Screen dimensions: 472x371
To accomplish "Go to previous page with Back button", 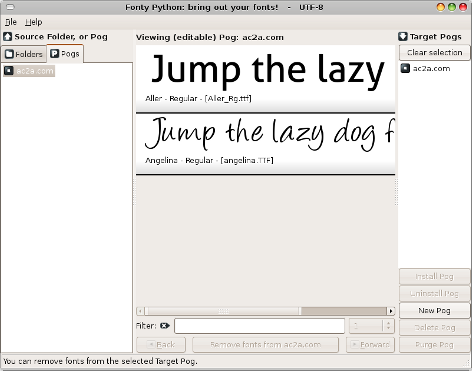I will (161, 344).
